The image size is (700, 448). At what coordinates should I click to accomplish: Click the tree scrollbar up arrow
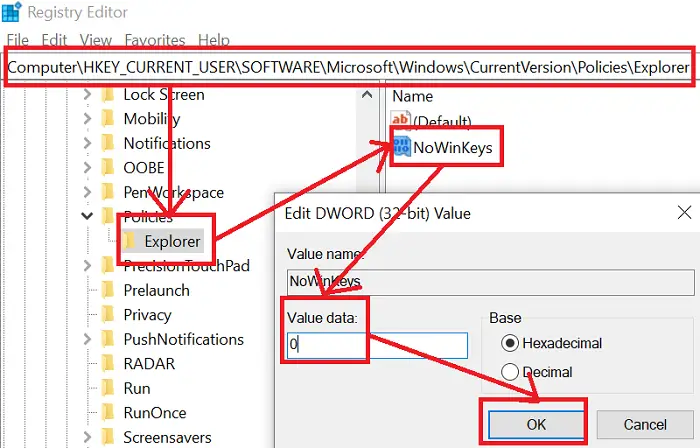[367, 95]
